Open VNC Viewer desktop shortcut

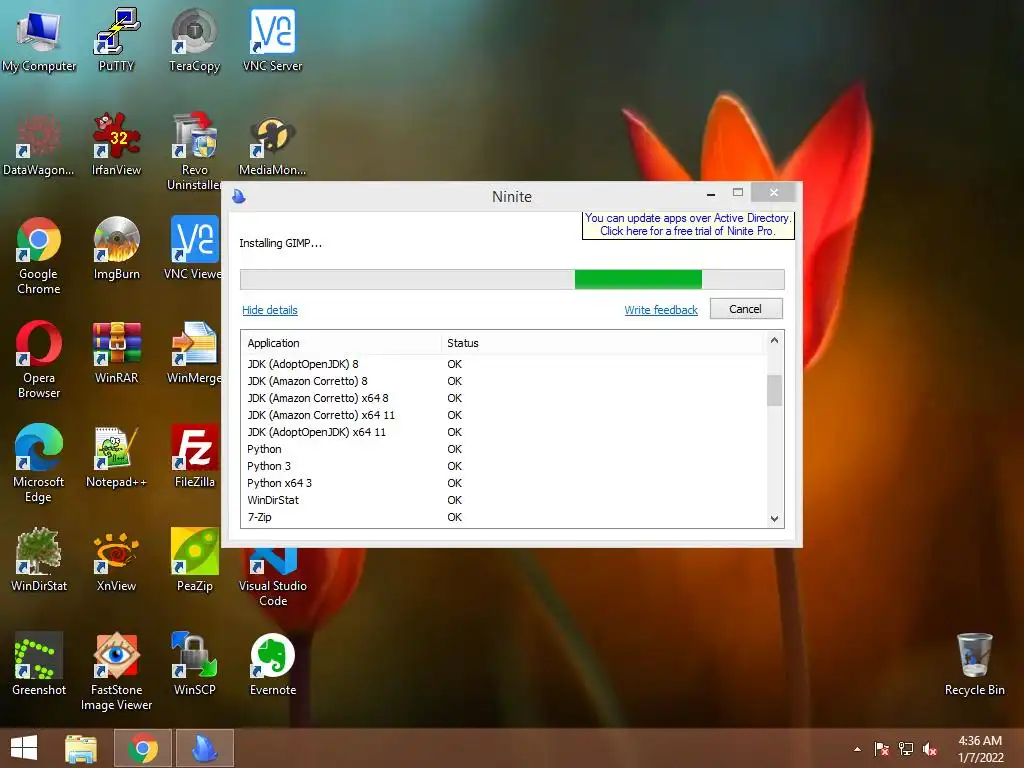pyautogui.click(x=194, y=248)
